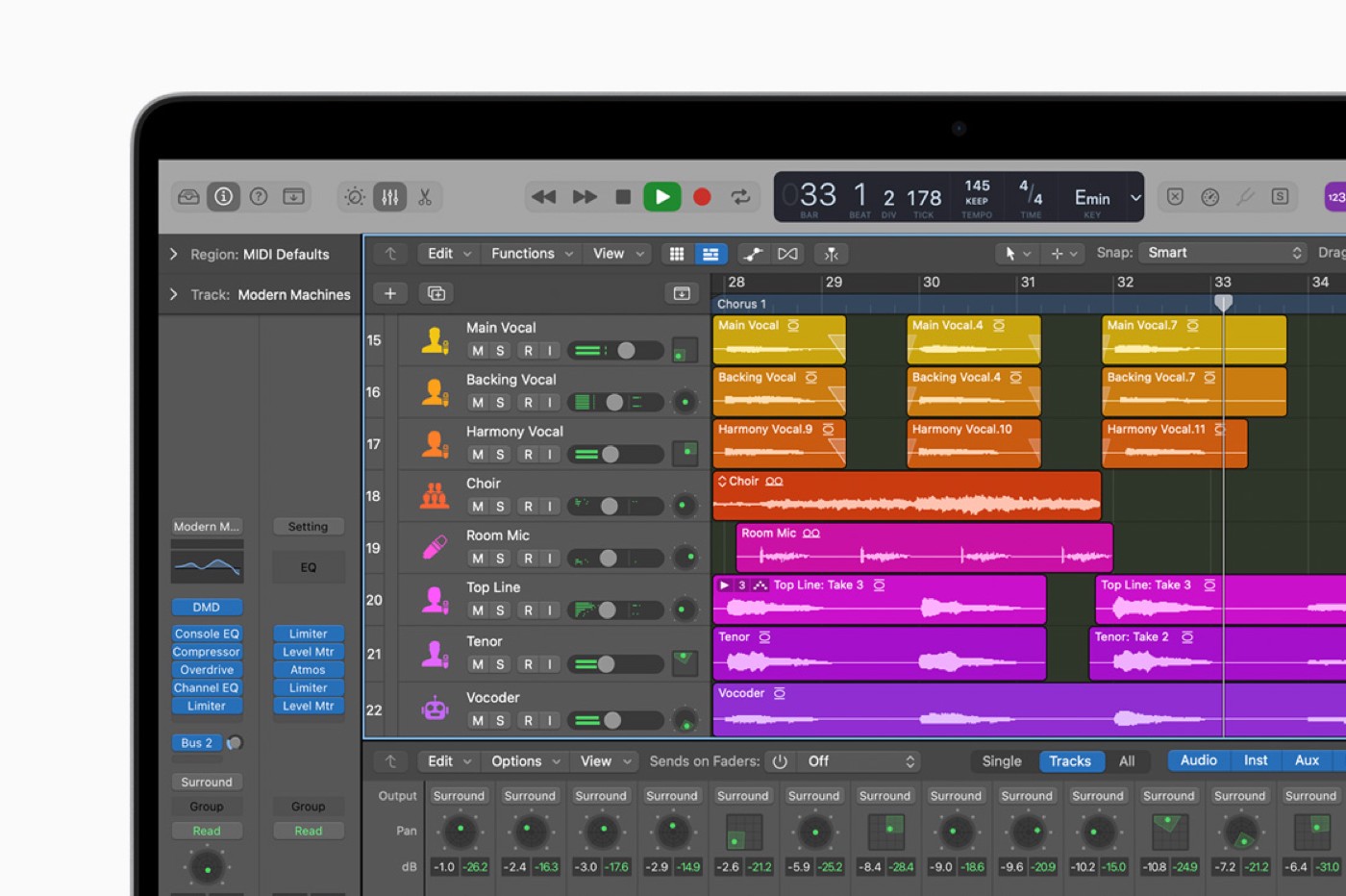Select the Room Mic microphone icon

point(435,548)
